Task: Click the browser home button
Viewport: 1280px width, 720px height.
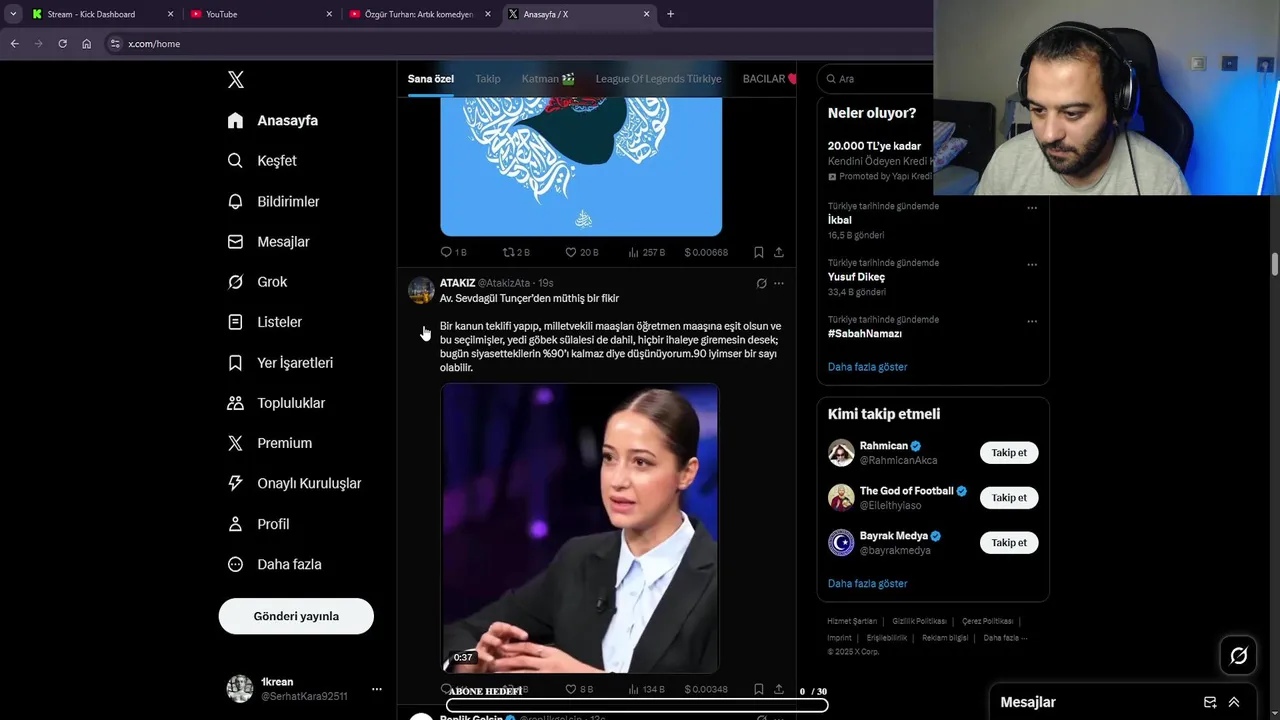Action: click(x=86, y=44)
